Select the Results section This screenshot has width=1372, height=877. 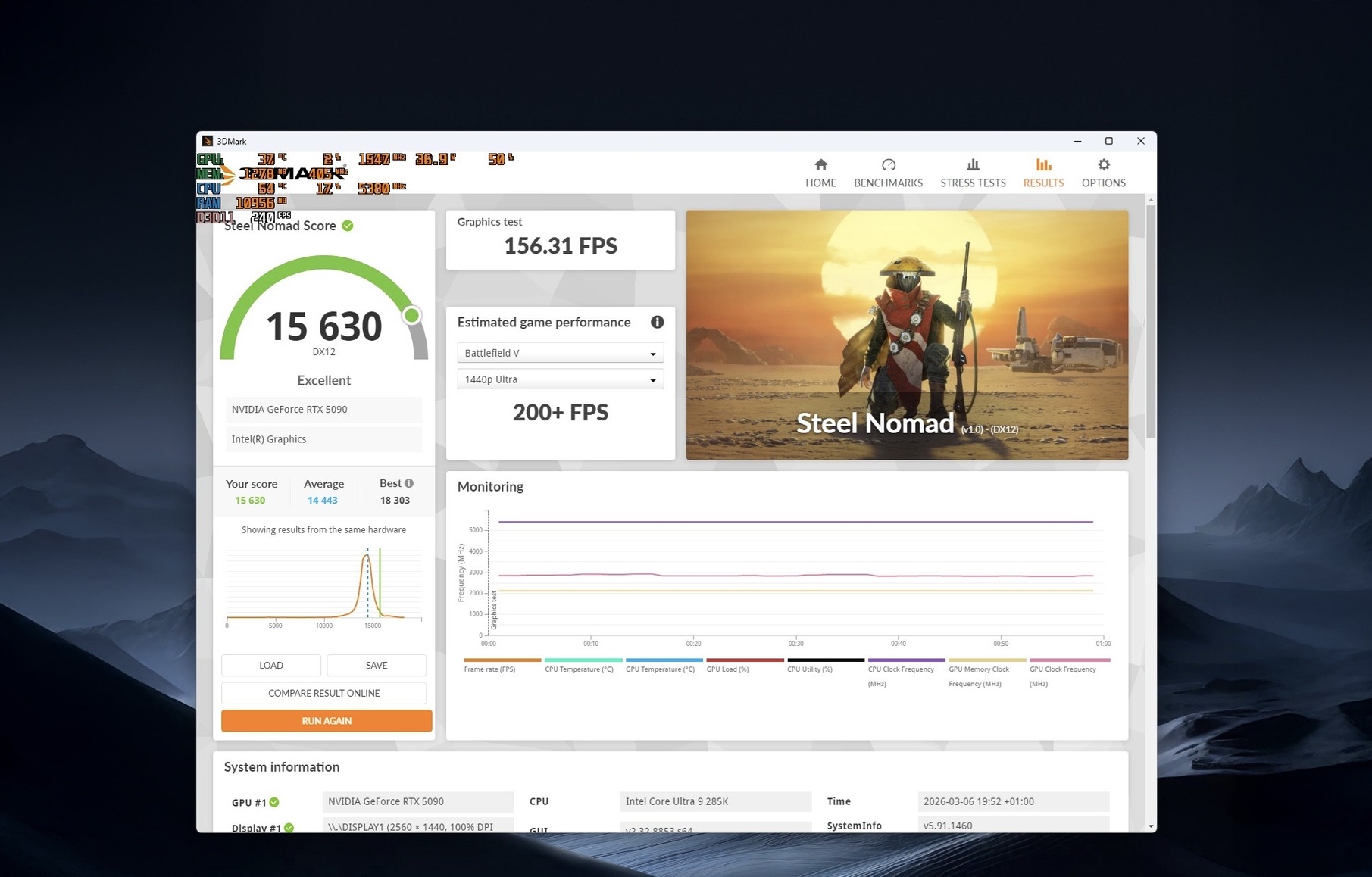pos(1043,173)
